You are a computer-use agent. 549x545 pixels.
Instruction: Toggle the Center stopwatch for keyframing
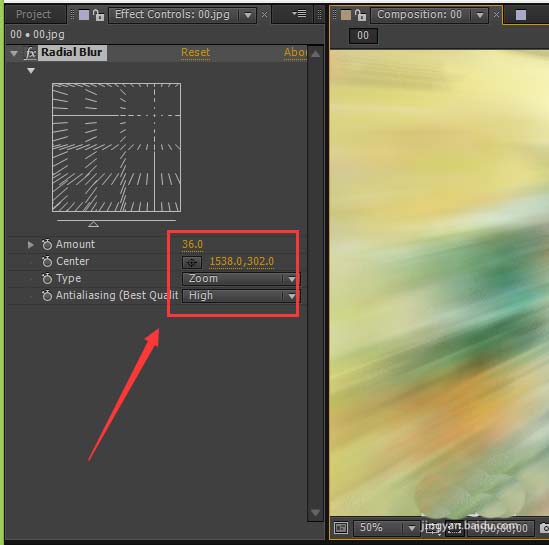pos(47,261)
